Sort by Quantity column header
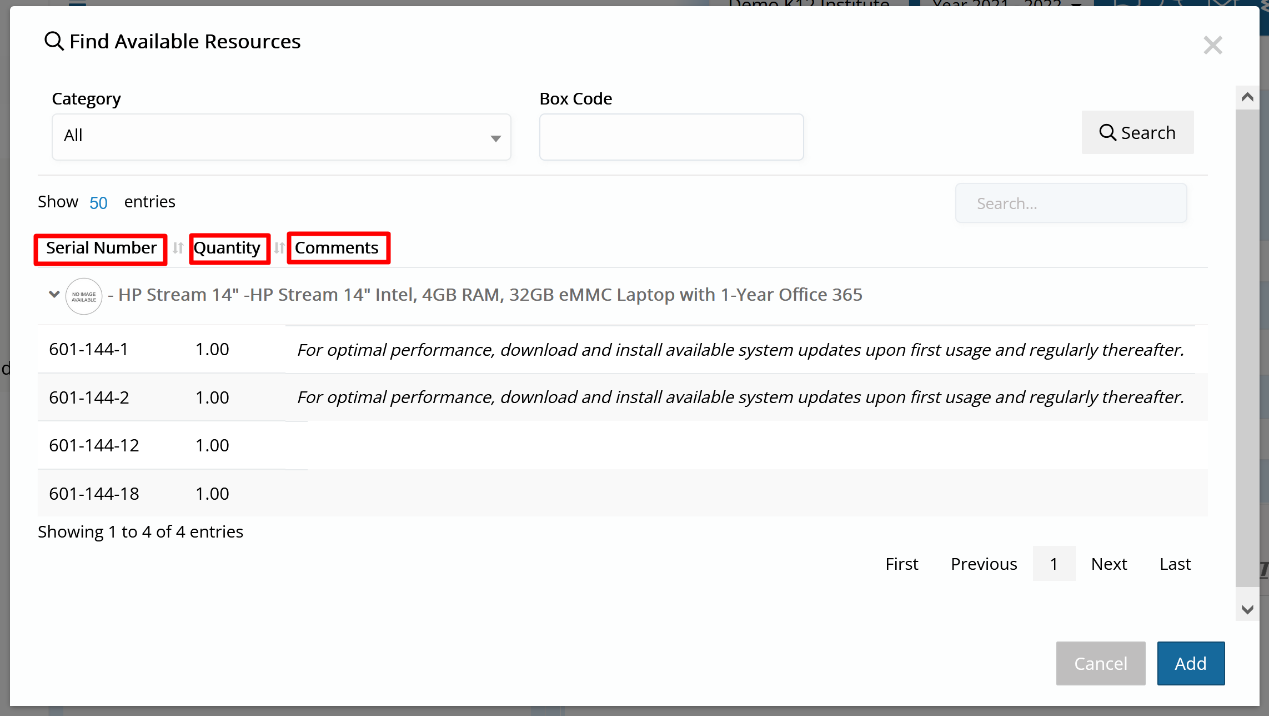 228,248
